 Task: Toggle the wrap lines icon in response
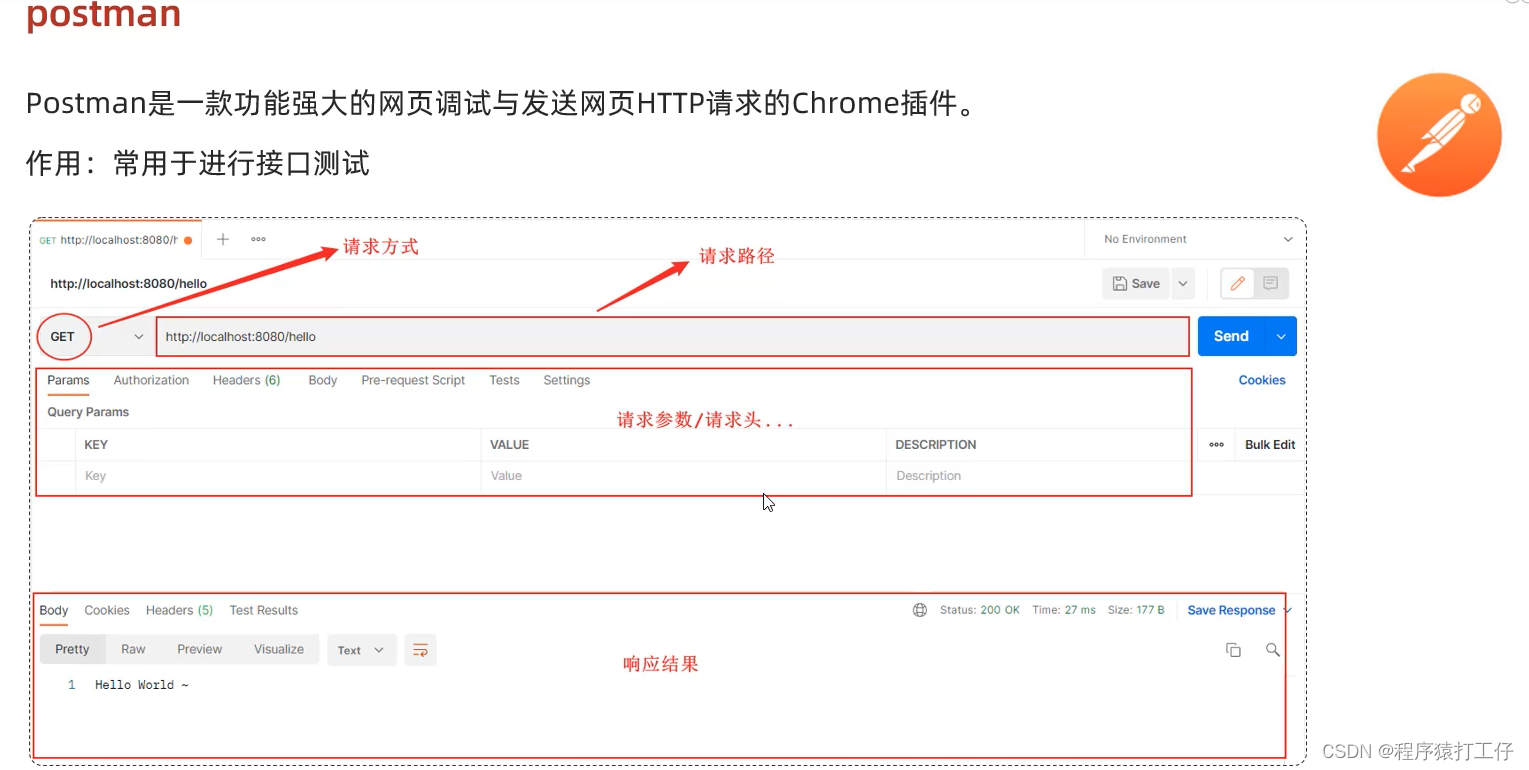(420, 650)
